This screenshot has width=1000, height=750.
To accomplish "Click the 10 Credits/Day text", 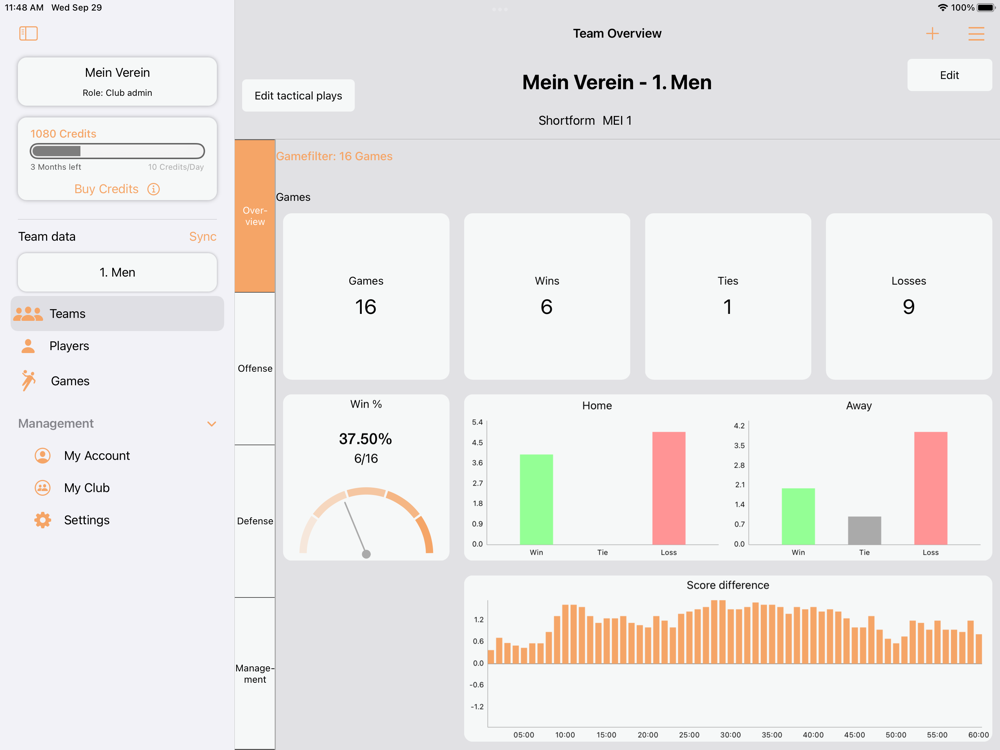I will [176, 167].
